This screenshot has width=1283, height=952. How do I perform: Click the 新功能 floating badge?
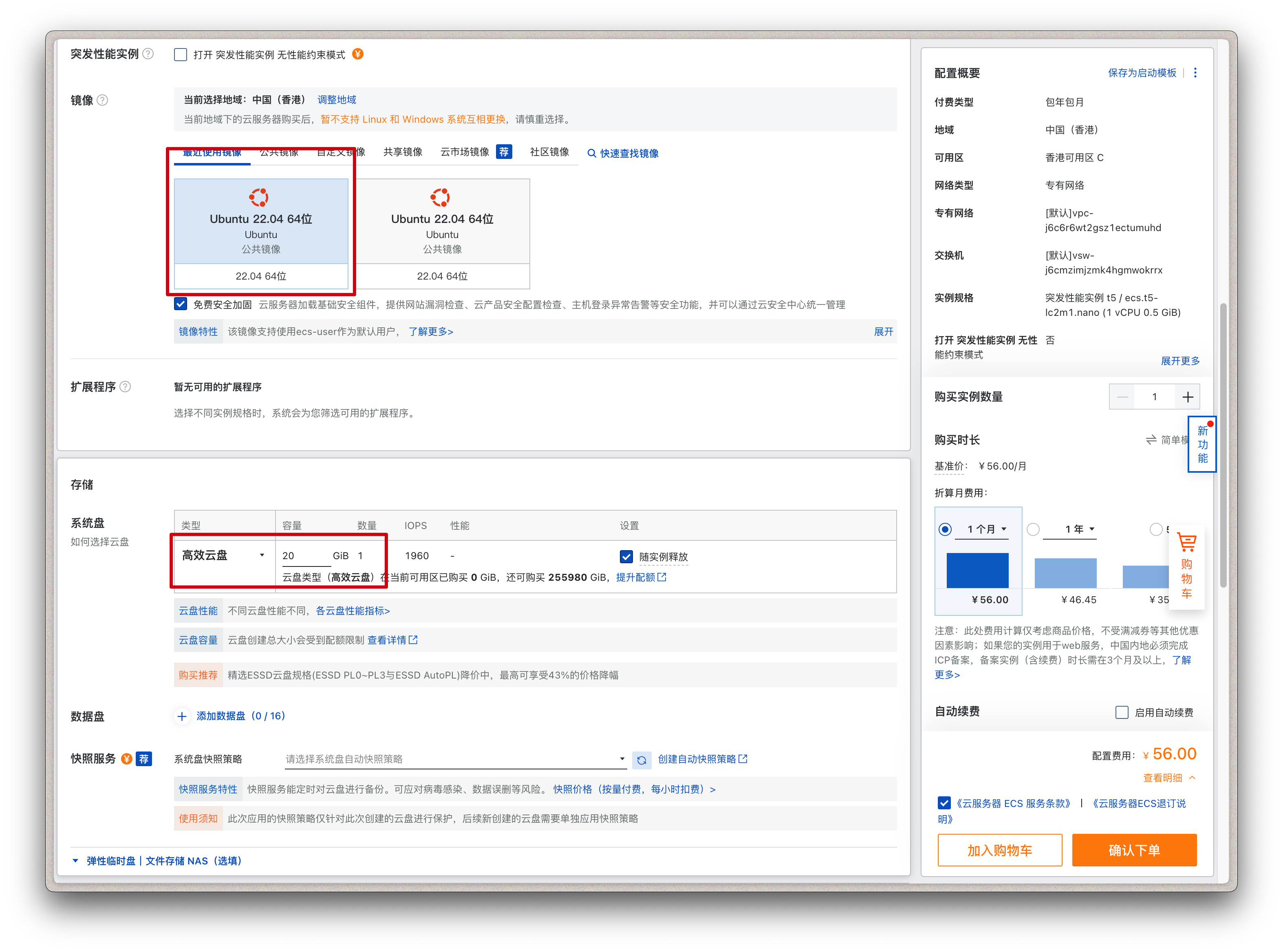[1202, 444]
